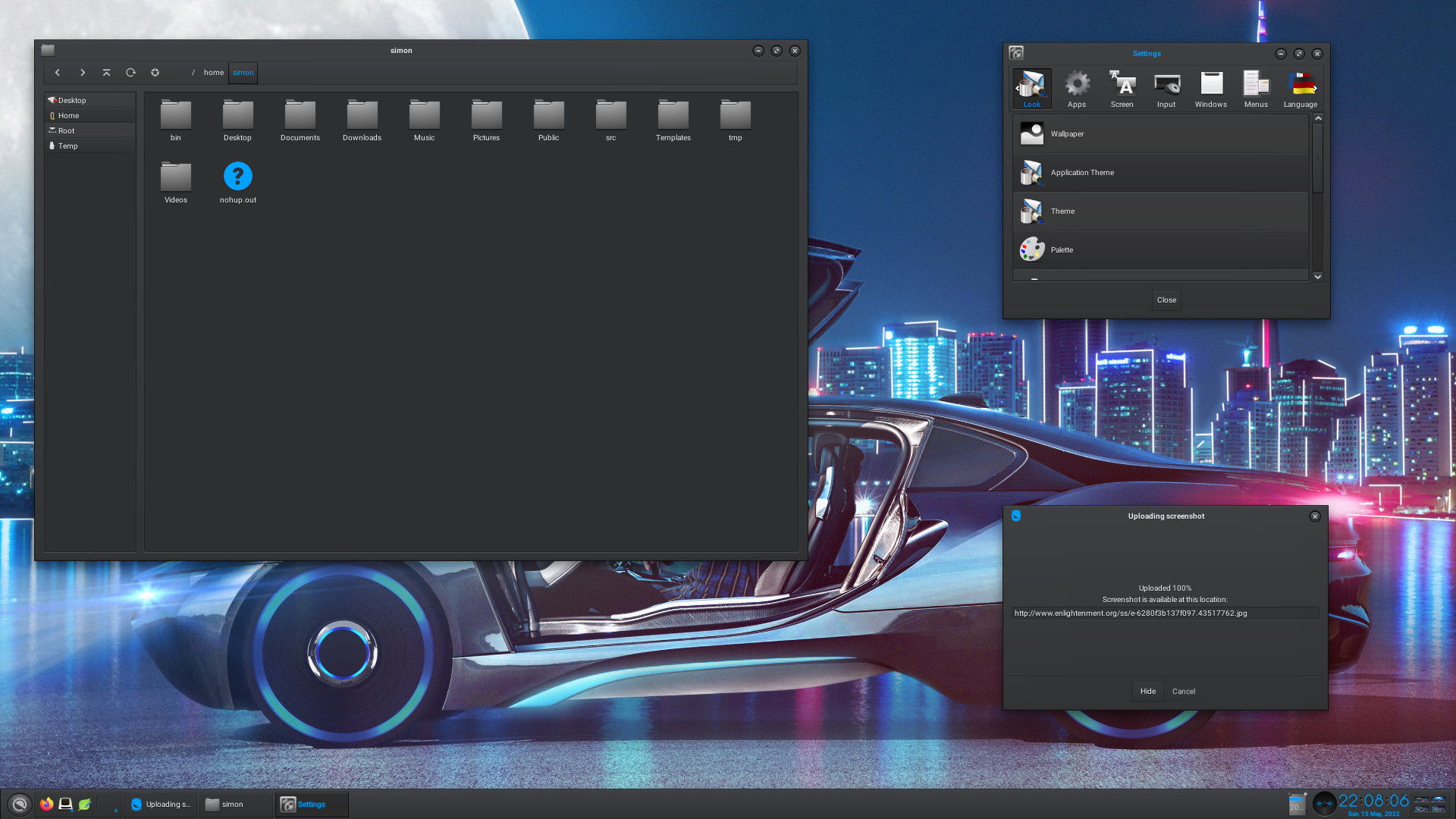The width and height of the screenshot is (1456, 819).
Task: Open the Windows settings category
Action: [x=1210, y=89]
